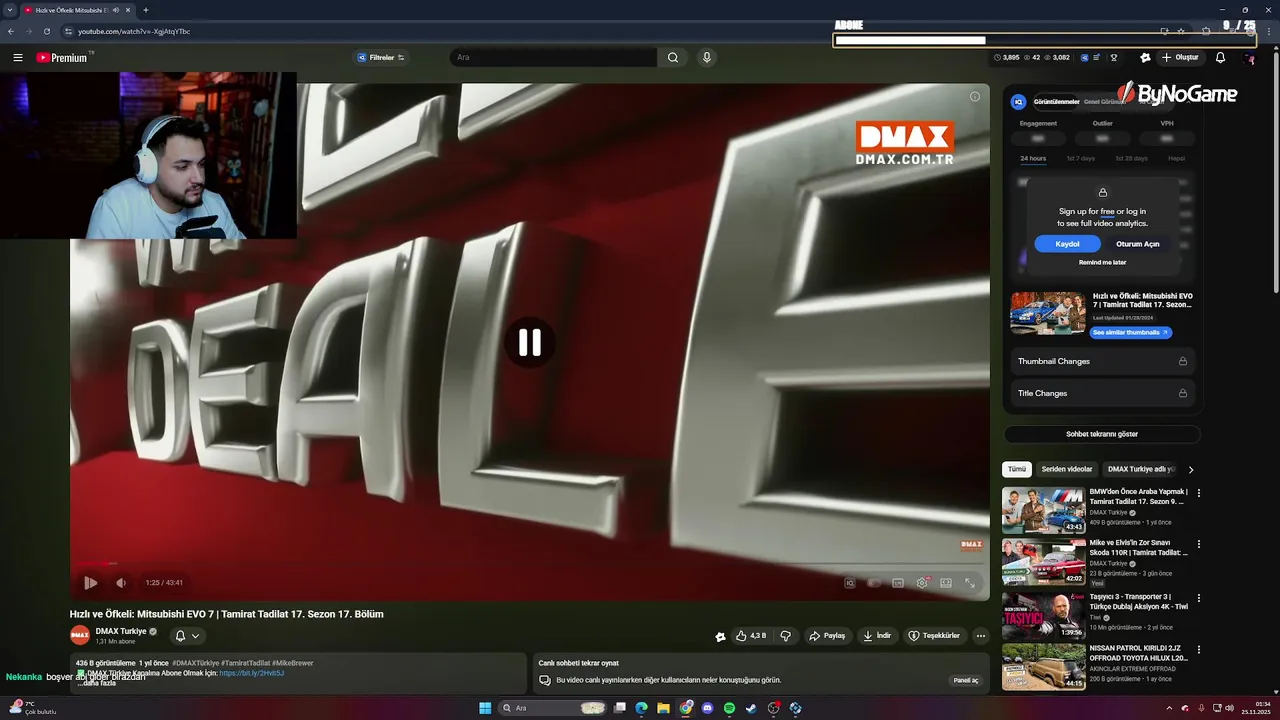The width and height of the screenshot is (1280, 720).
Task: Open Discord from the taskbar
Action: pos(707,708)
